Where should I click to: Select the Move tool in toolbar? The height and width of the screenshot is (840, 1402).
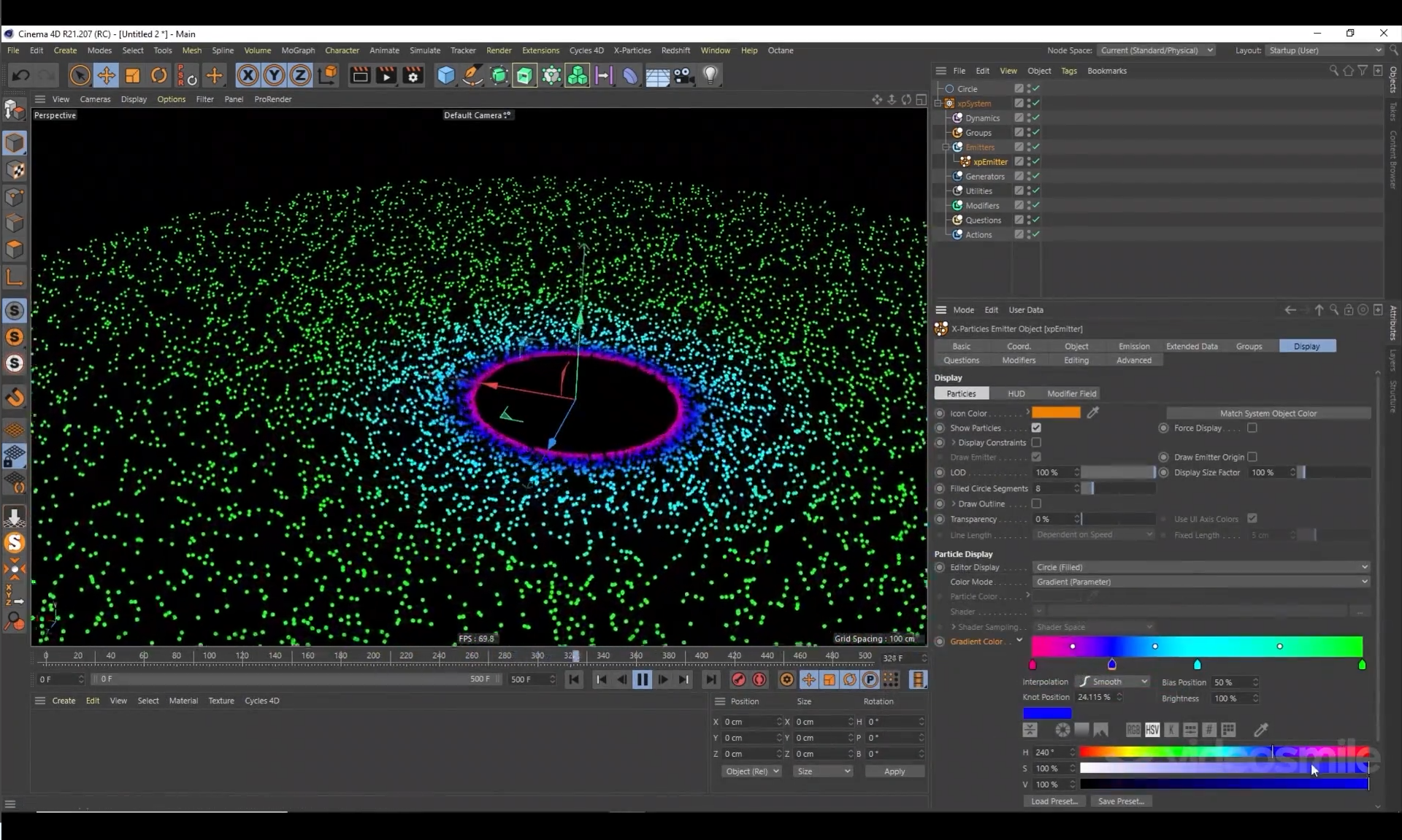106,75
